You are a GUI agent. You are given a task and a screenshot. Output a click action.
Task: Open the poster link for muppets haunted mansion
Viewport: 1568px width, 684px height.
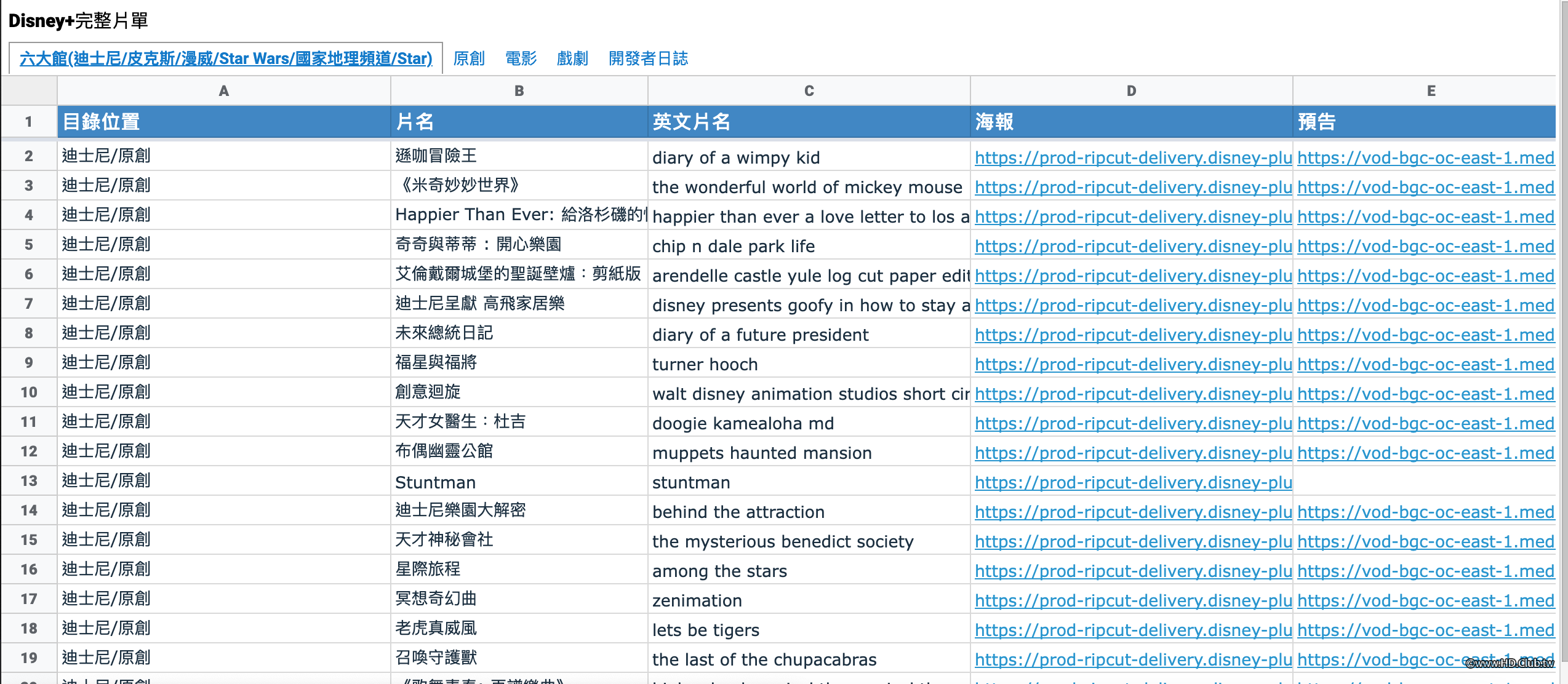coord(1132,453)
